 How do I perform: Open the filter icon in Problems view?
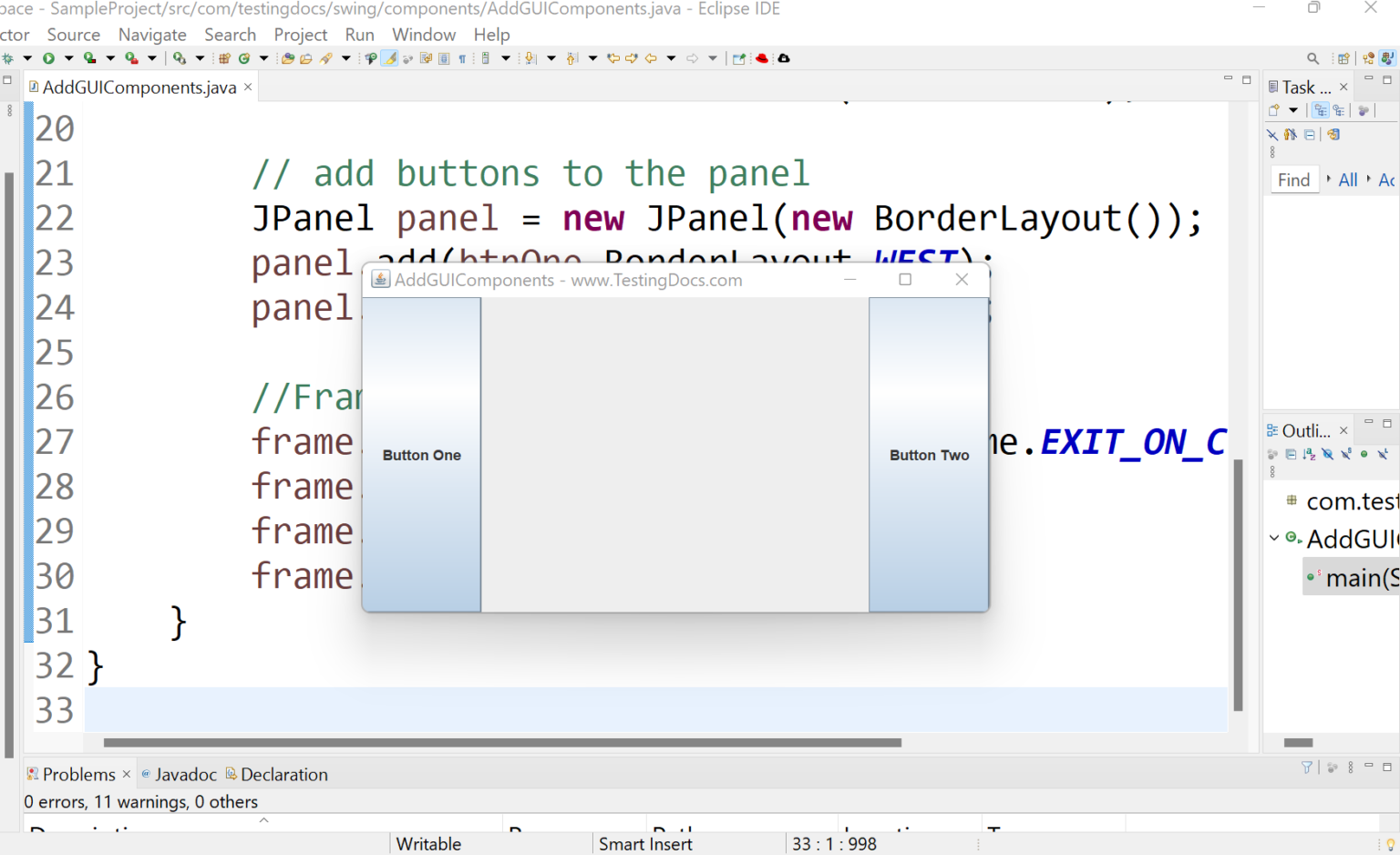click(1306, 767)
